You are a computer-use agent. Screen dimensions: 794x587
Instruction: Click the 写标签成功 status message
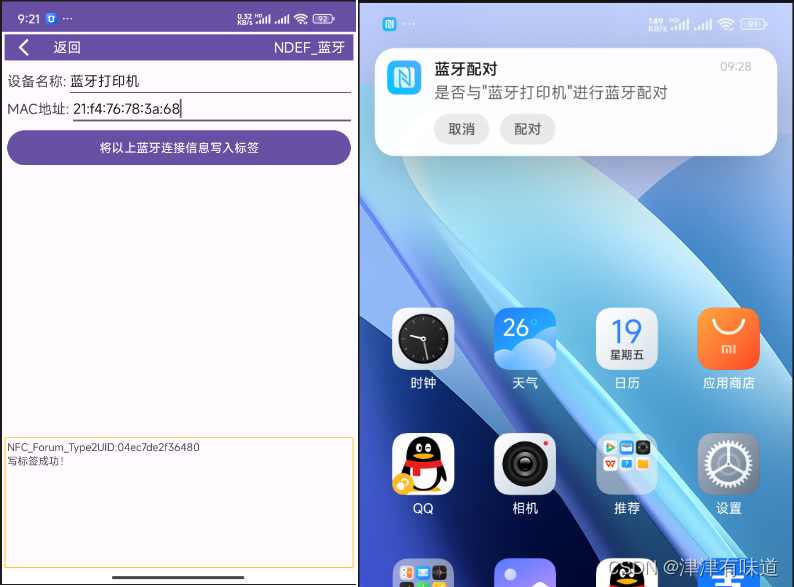tap(35, 461)
